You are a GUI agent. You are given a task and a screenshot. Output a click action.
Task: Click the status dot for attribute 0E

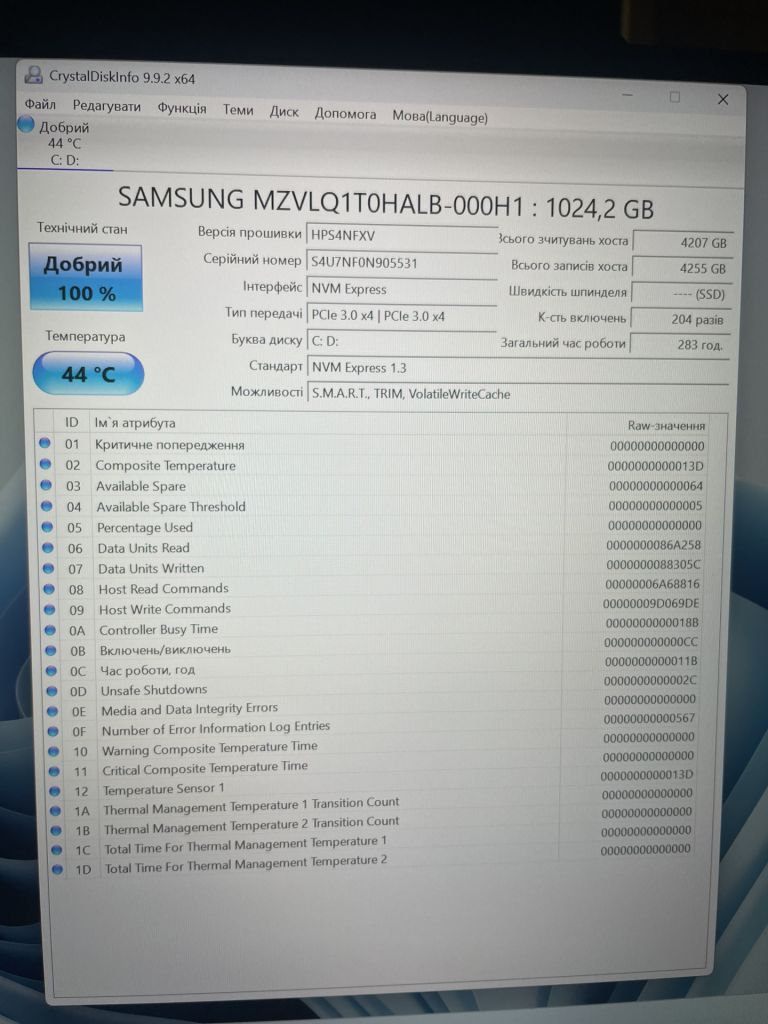tap(54, 711)
